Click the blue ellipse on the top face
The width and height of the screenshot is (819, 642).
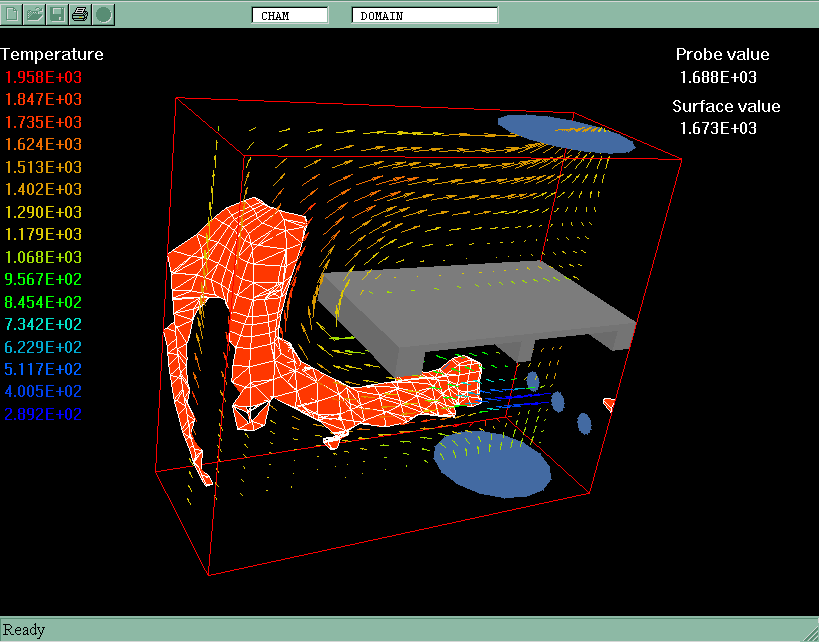click(x=566, y=133)
